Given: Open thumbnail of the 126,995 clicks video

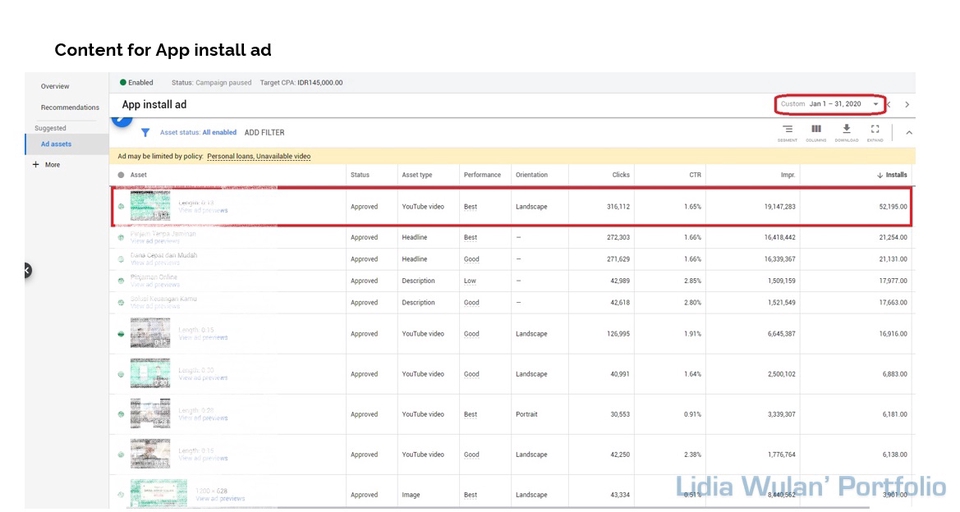Looking at the screenshot, I should pyautogui.click(x=150, y=333).
